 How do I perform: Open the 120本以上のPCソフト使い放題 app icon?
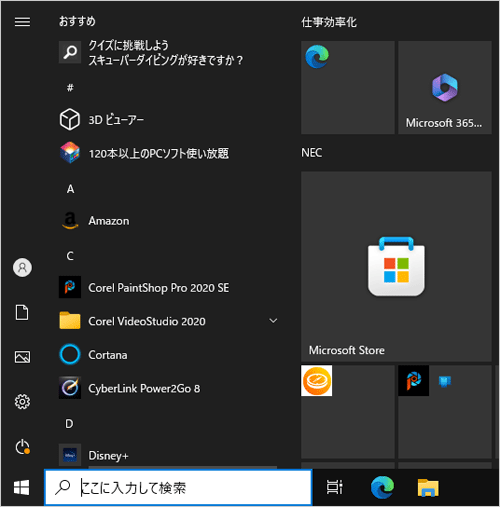tap(70, 153)
